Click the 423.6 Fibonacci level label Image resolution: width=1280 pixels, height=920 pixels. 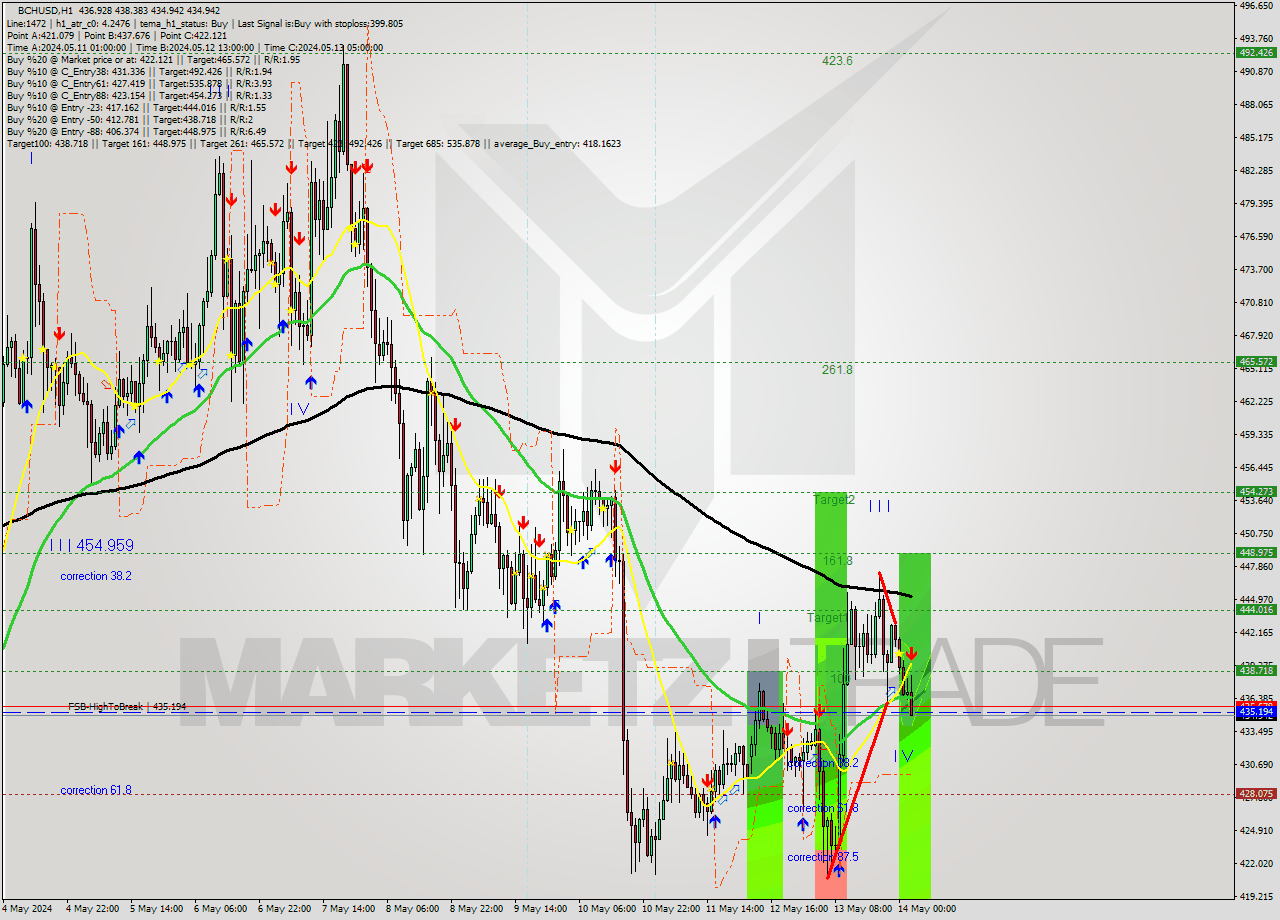click(x=837, y=61)
